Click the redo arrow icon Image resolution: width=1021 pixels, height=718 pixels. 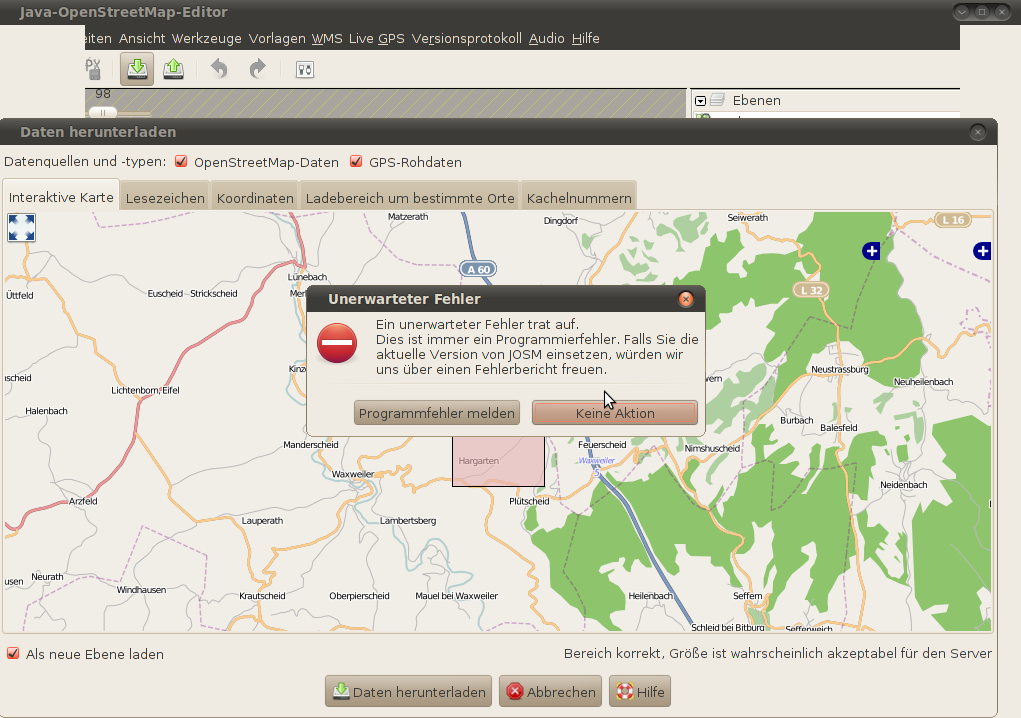pos(257,69)
